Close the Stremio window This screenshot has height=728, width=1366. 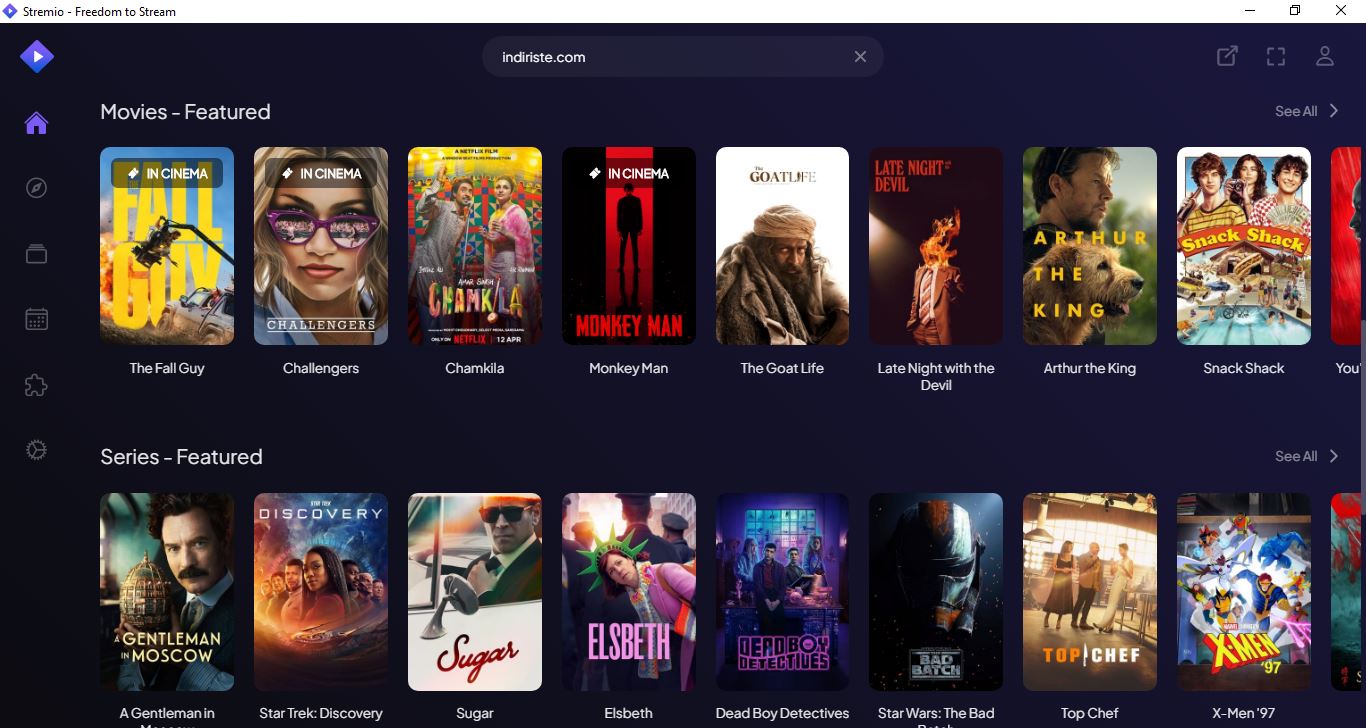point(1342,11)
